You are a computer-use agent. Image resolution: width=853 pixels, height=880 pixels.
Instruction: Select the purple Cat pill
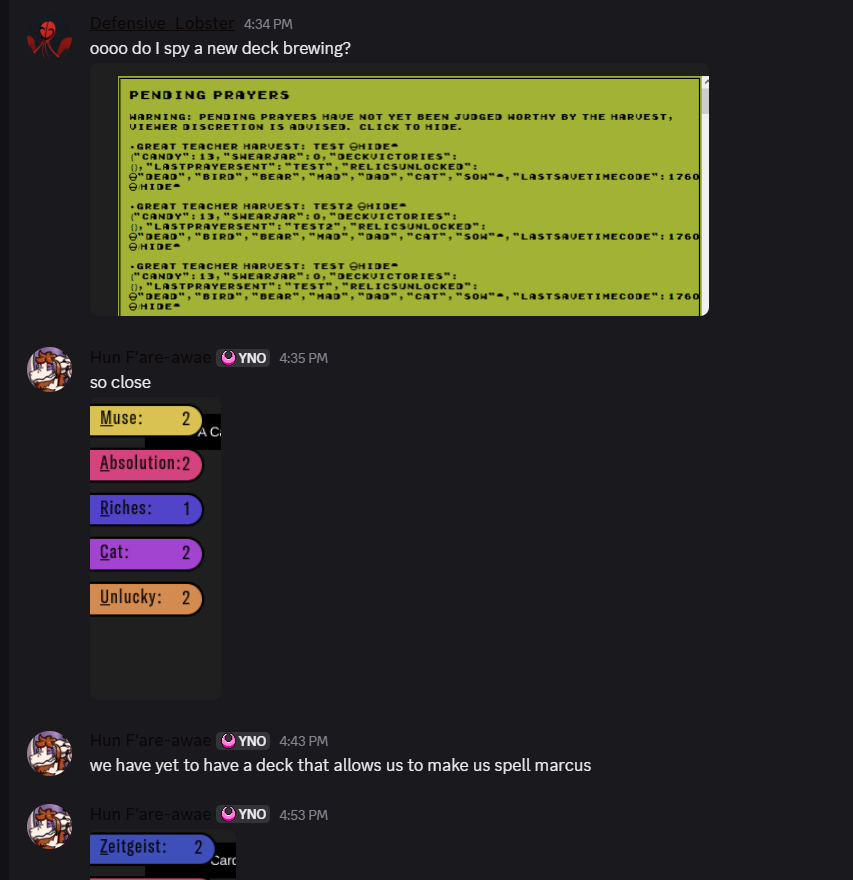(x=145, y=553)
